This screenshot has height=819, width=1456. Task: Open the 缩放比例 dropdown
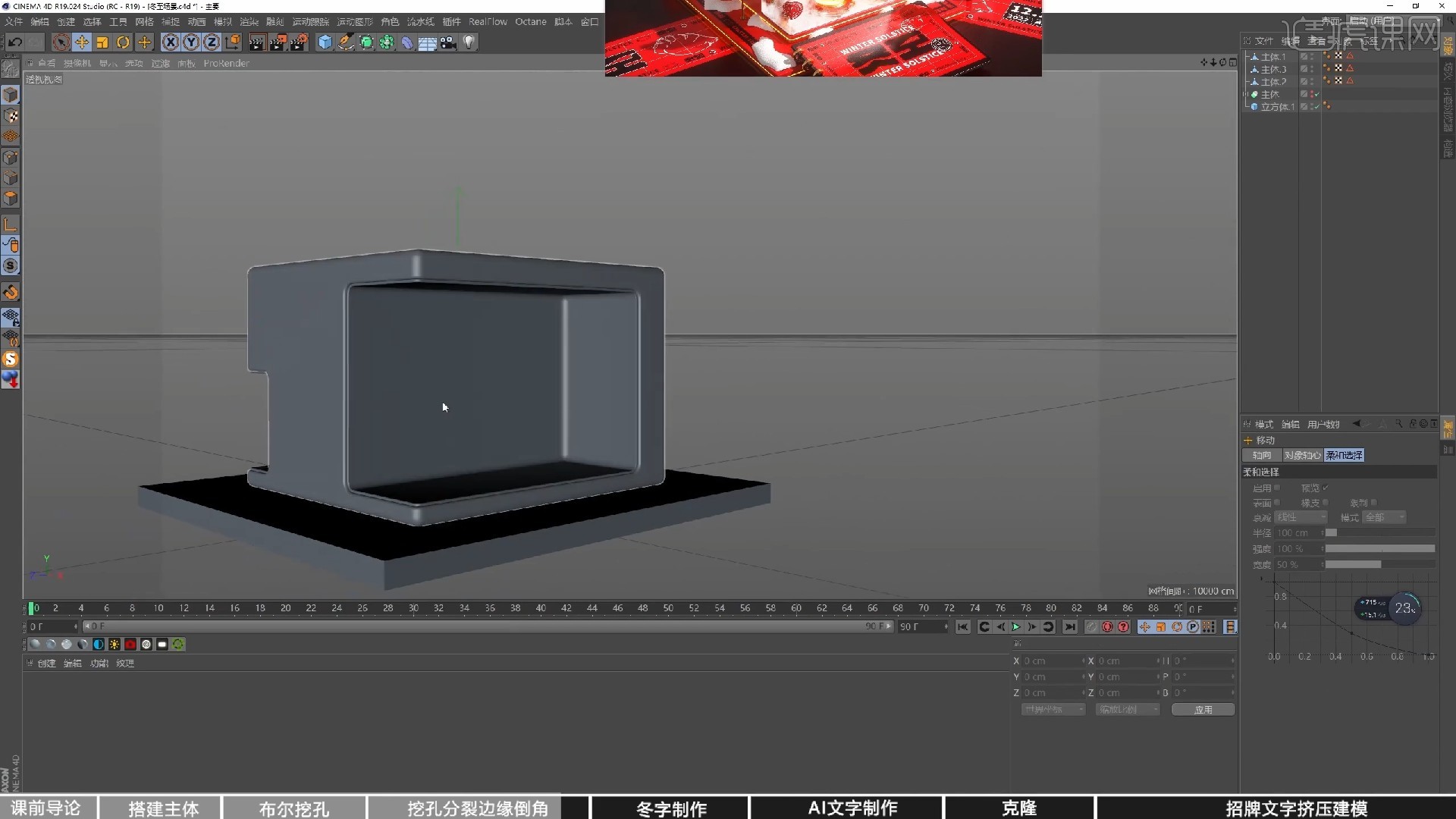1128,710
